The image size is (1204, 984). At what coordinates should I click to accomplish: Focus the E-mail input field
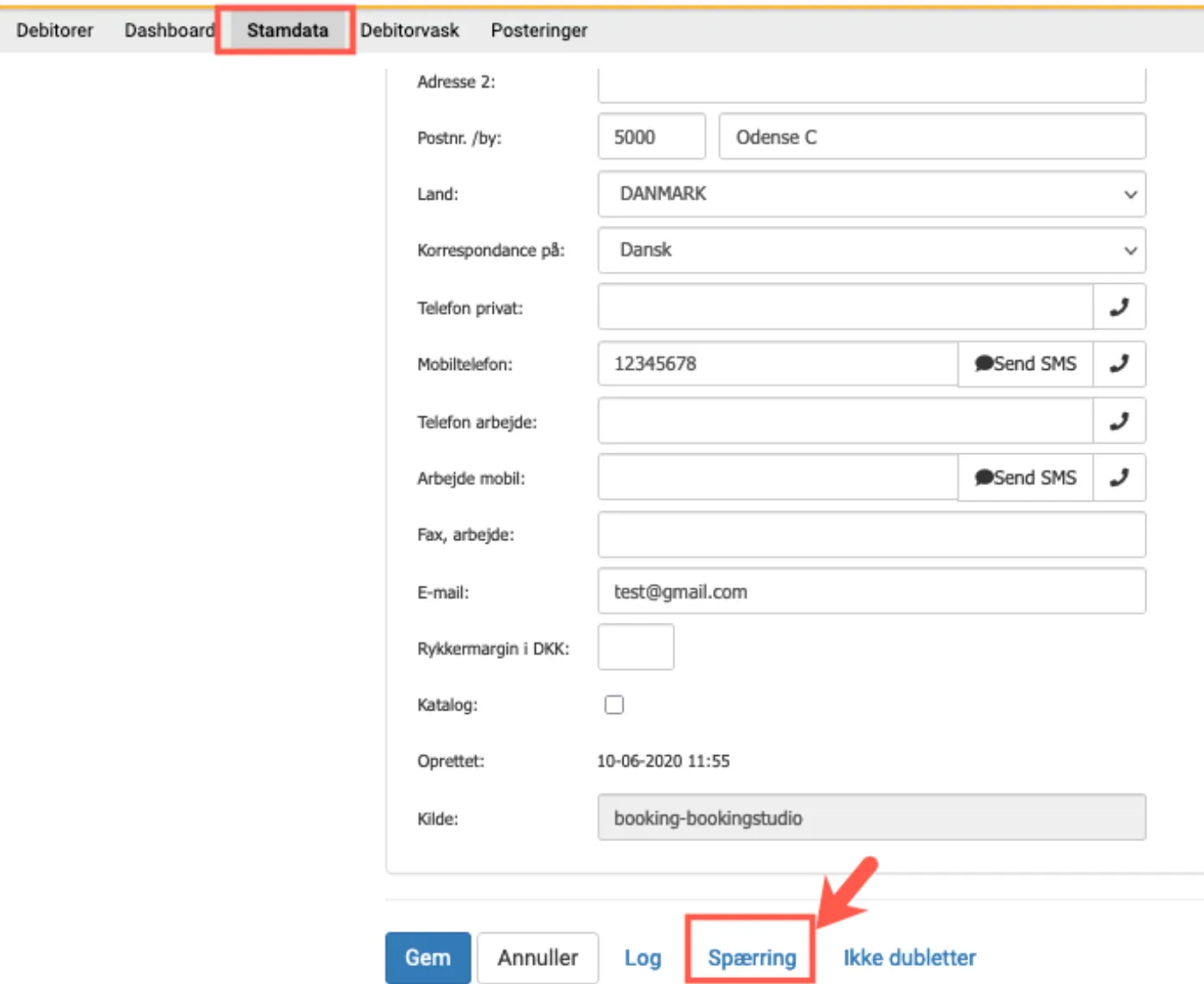(x=871, y=592)
